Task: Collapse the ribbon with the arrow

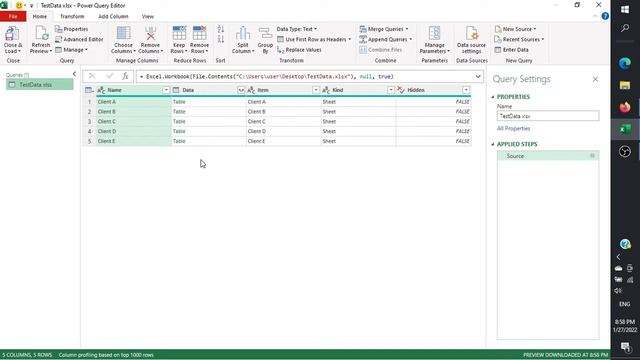Action: (595, 16)
